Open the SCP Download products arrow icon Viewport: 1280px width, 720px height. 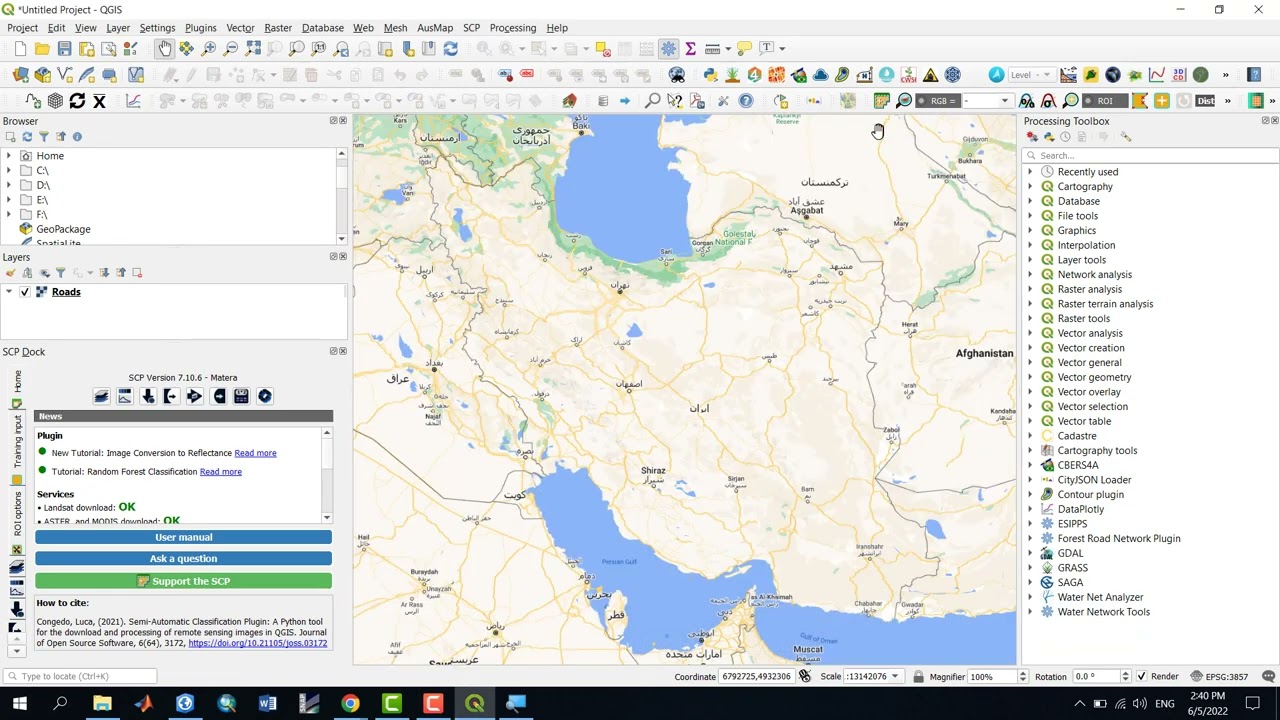click(148, 397)
